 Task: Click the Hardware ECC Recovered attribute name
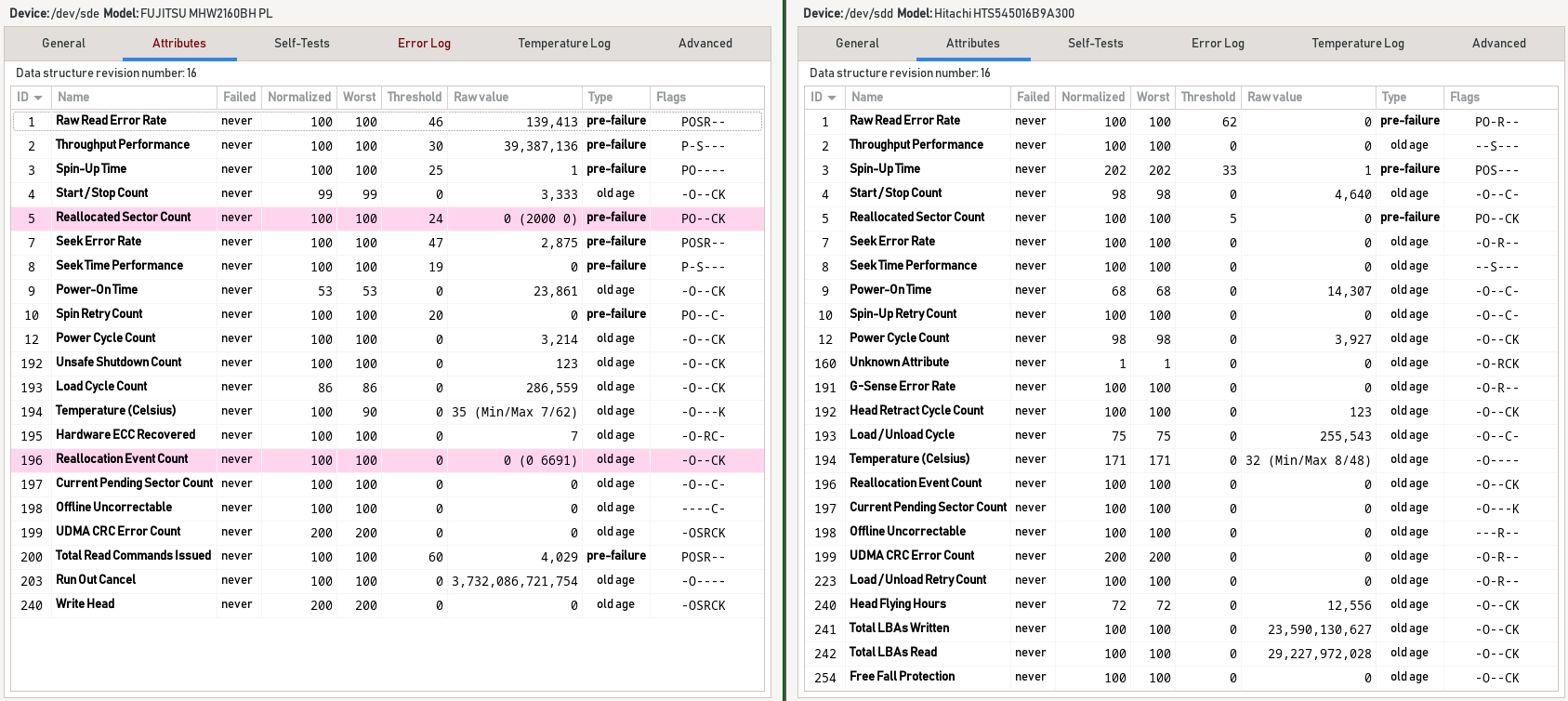pos(125,435)
